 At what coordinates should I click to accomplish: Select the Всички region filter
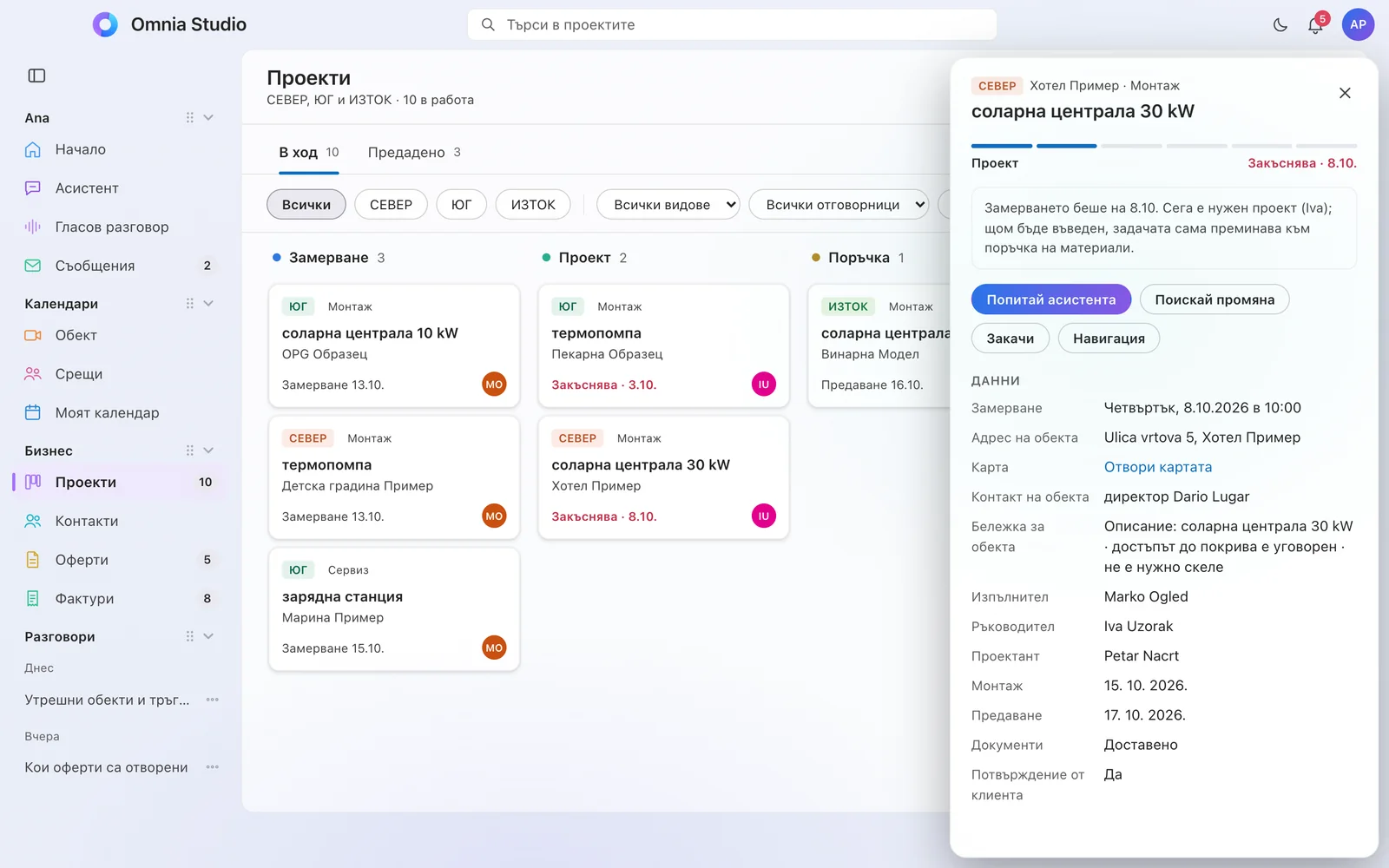pyautogui.click(x=306, y=205)
